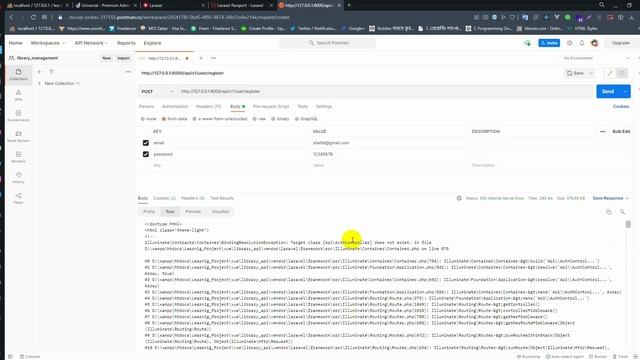The image size is (640, 360).
Task: Expand the New Collection tree item
Action: click(39, 83)
